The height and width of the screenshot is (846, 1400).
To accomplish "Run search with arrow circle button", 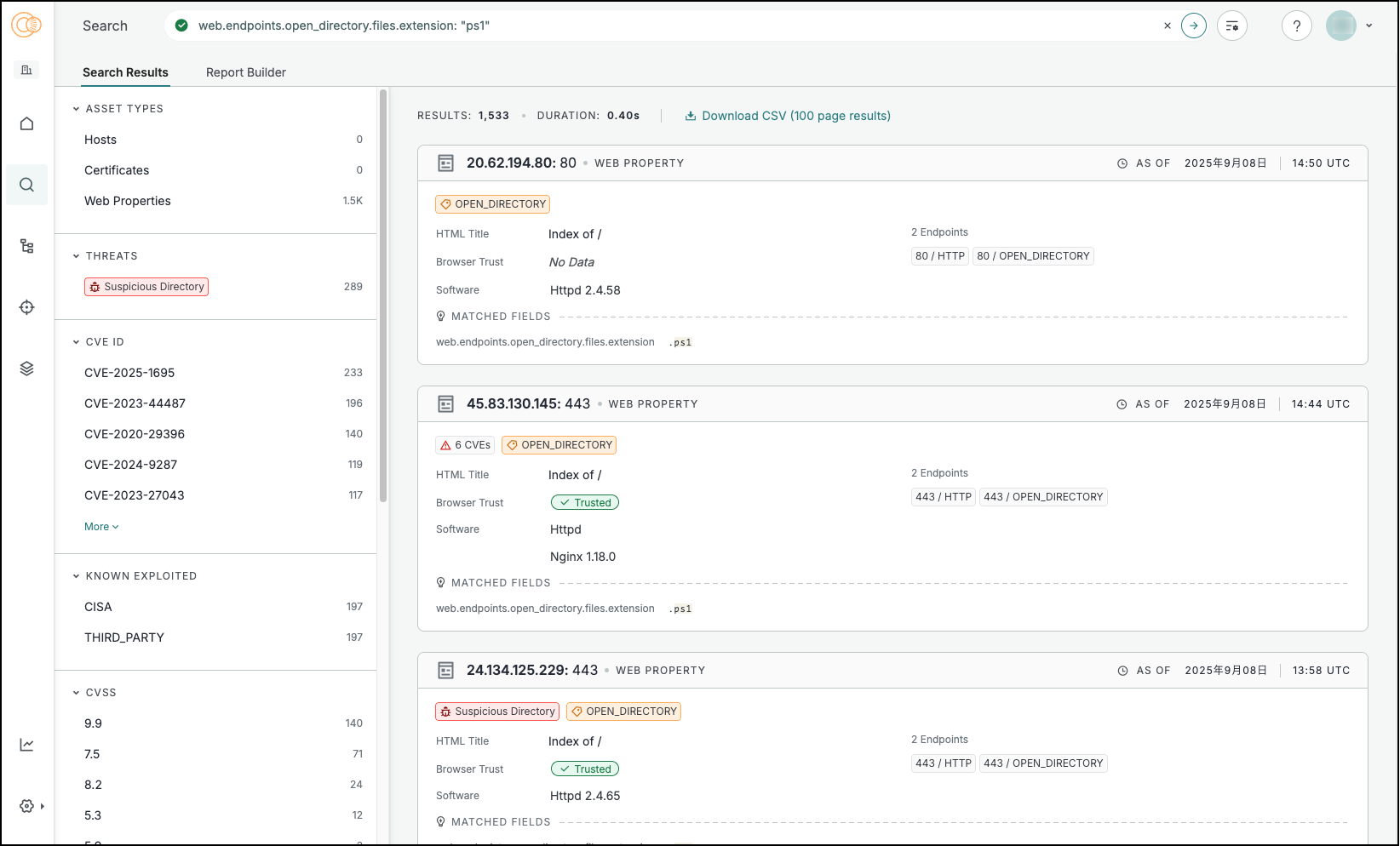I will click(1194, 26).
